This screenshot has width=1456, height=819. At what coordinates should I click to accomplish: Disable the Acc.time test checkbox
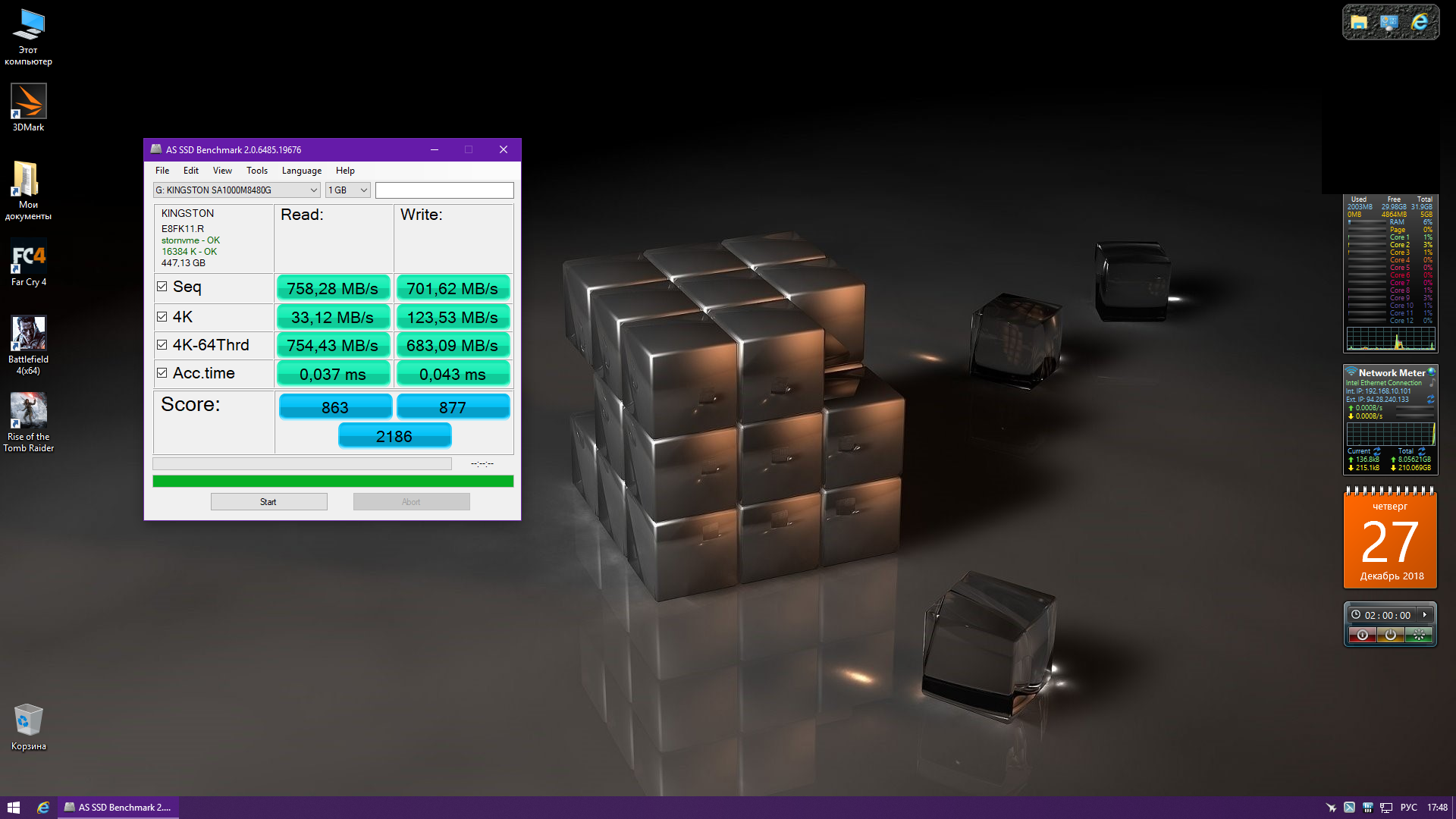[162, 373]
